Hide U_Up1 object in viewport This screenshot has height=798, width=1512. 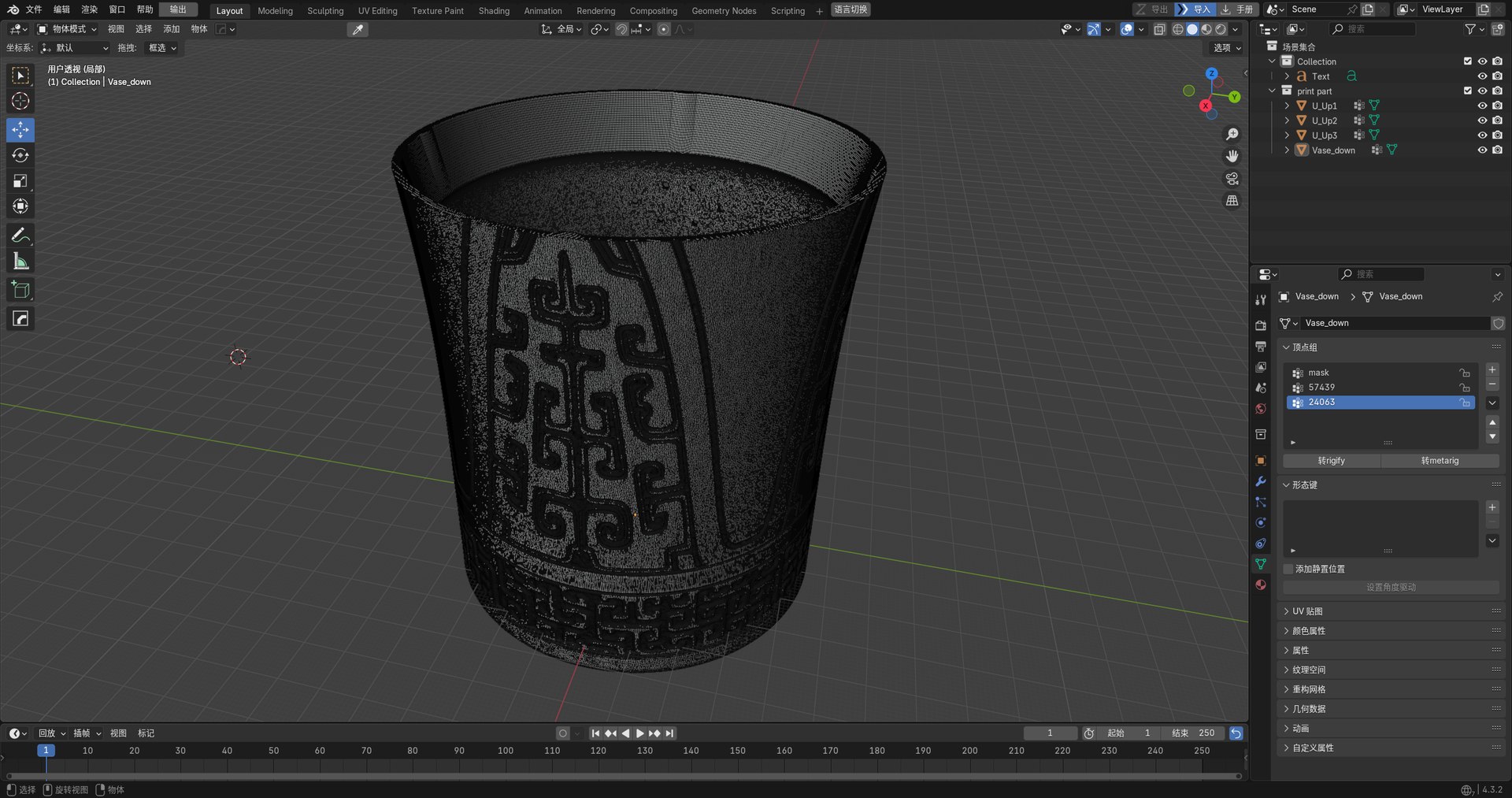(1482, 106)
